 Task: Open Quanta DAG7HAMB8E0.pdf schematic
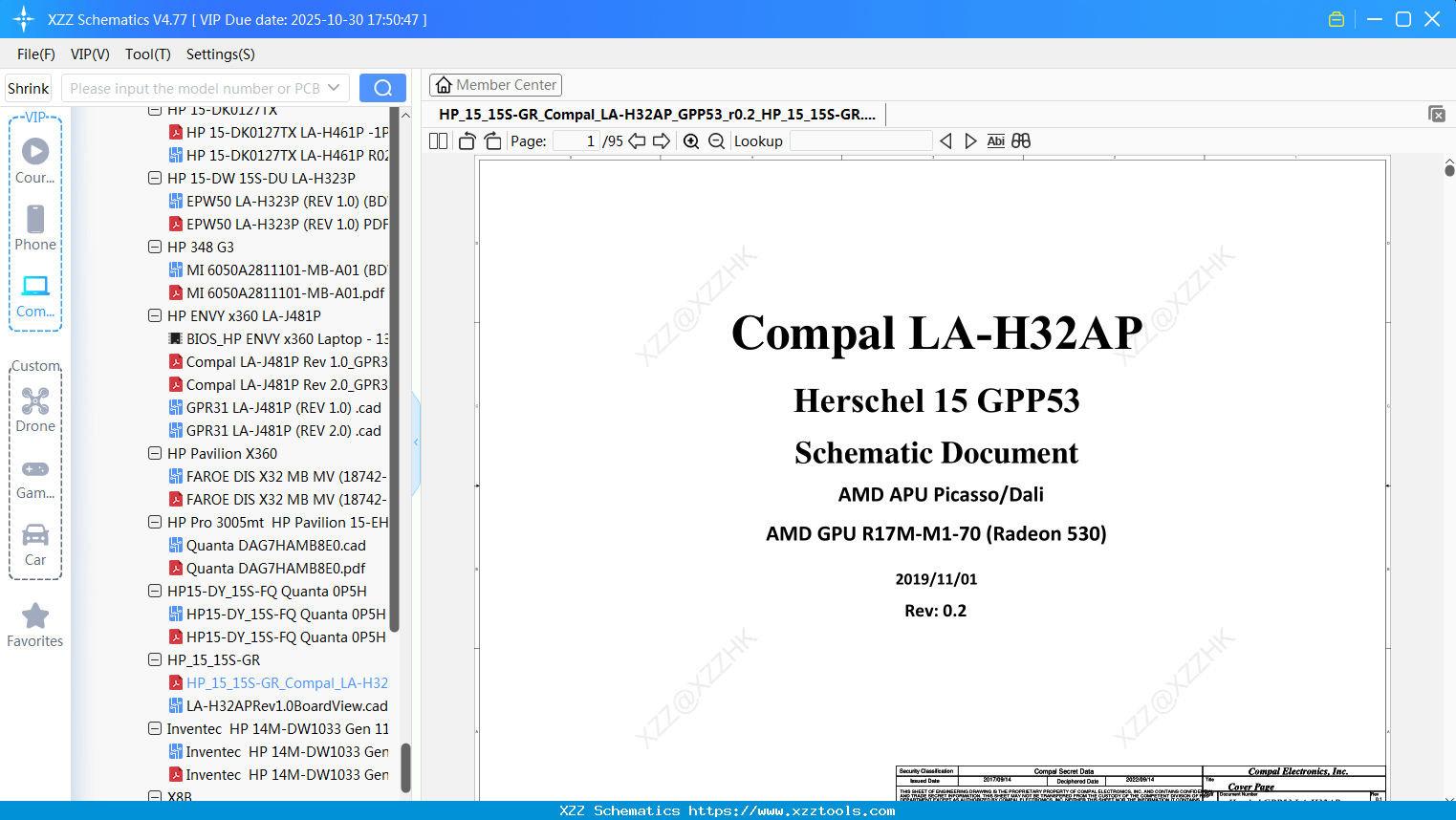point(268,568)
